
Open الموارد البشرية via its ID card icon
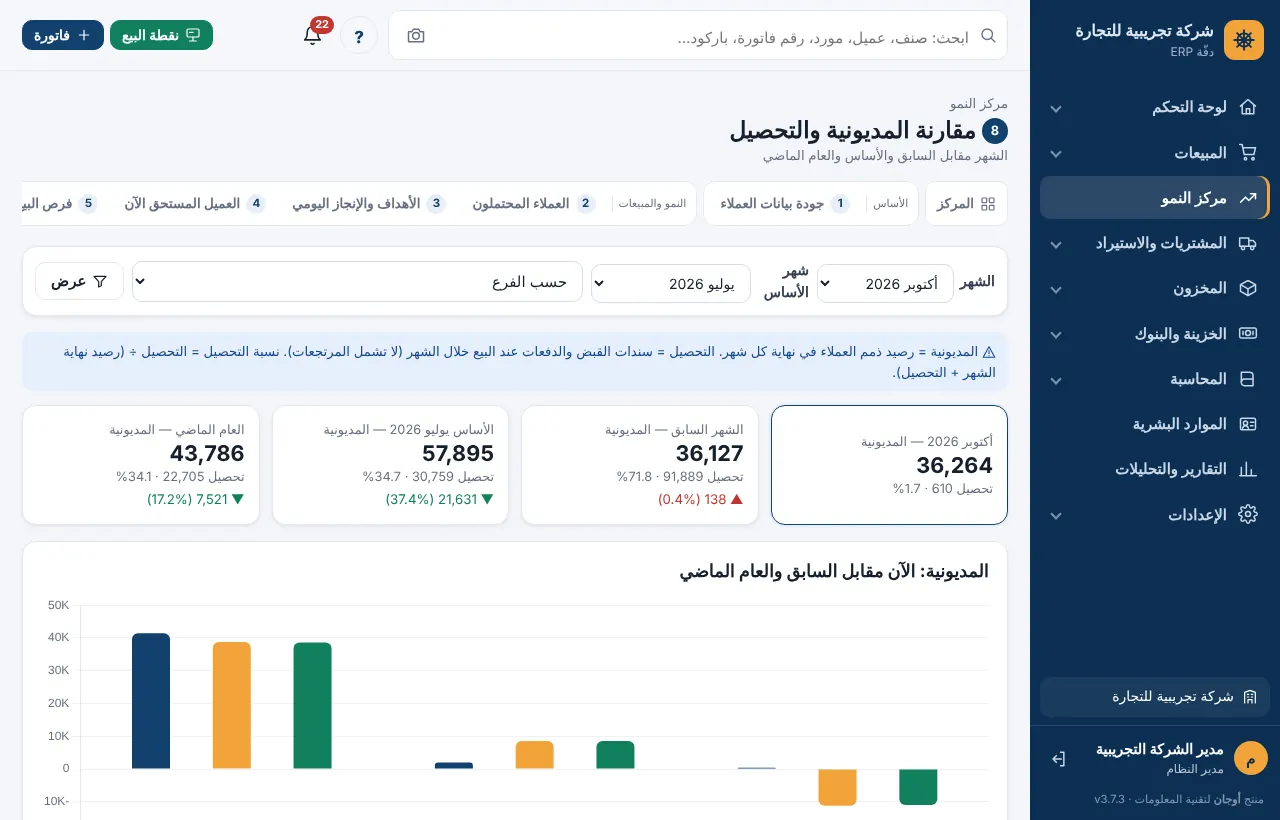pyautogui.click(x=1247, y=424)
